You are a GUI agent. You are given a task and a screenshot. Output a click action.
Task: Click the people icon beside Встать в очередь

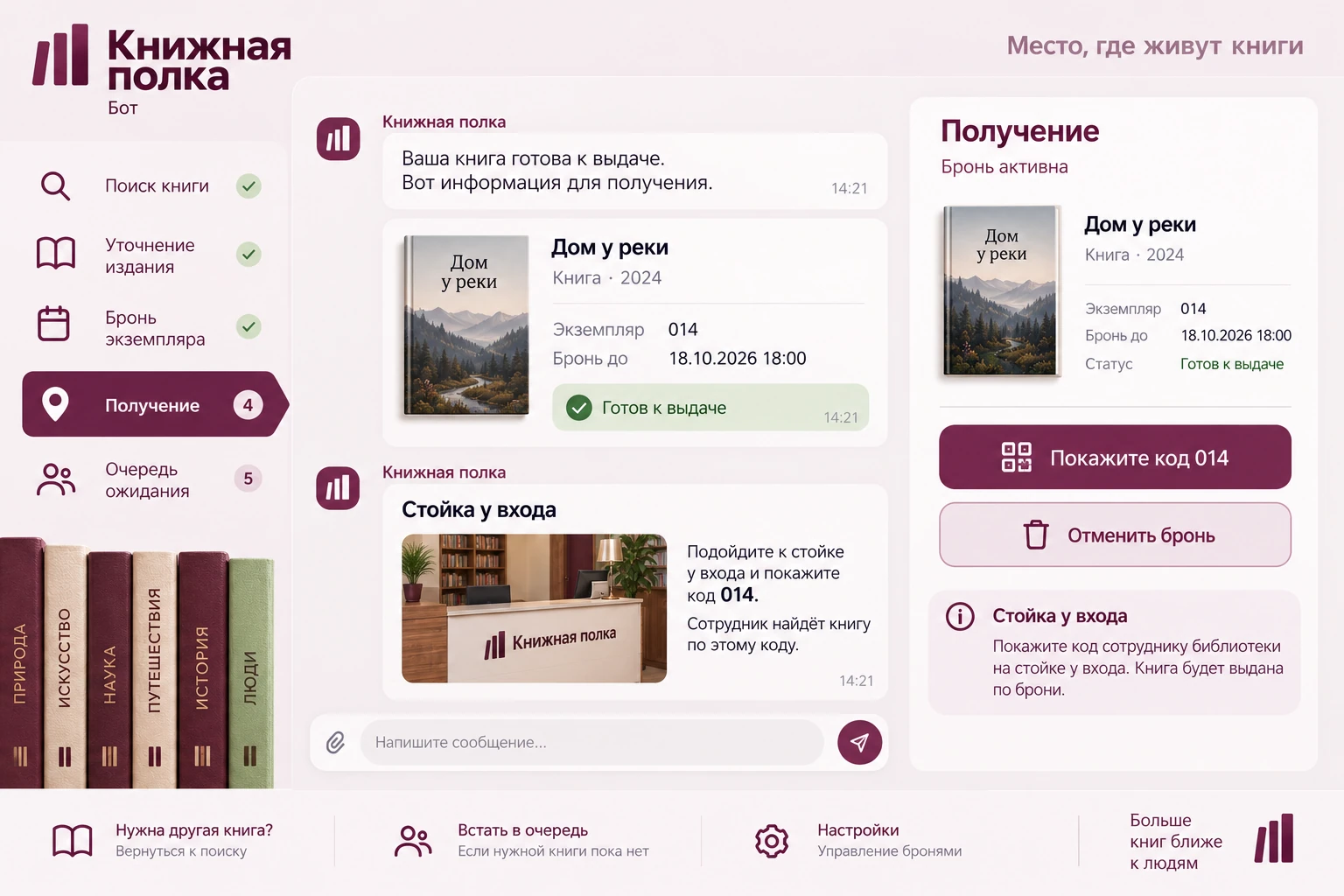click(x=413, y=841)
